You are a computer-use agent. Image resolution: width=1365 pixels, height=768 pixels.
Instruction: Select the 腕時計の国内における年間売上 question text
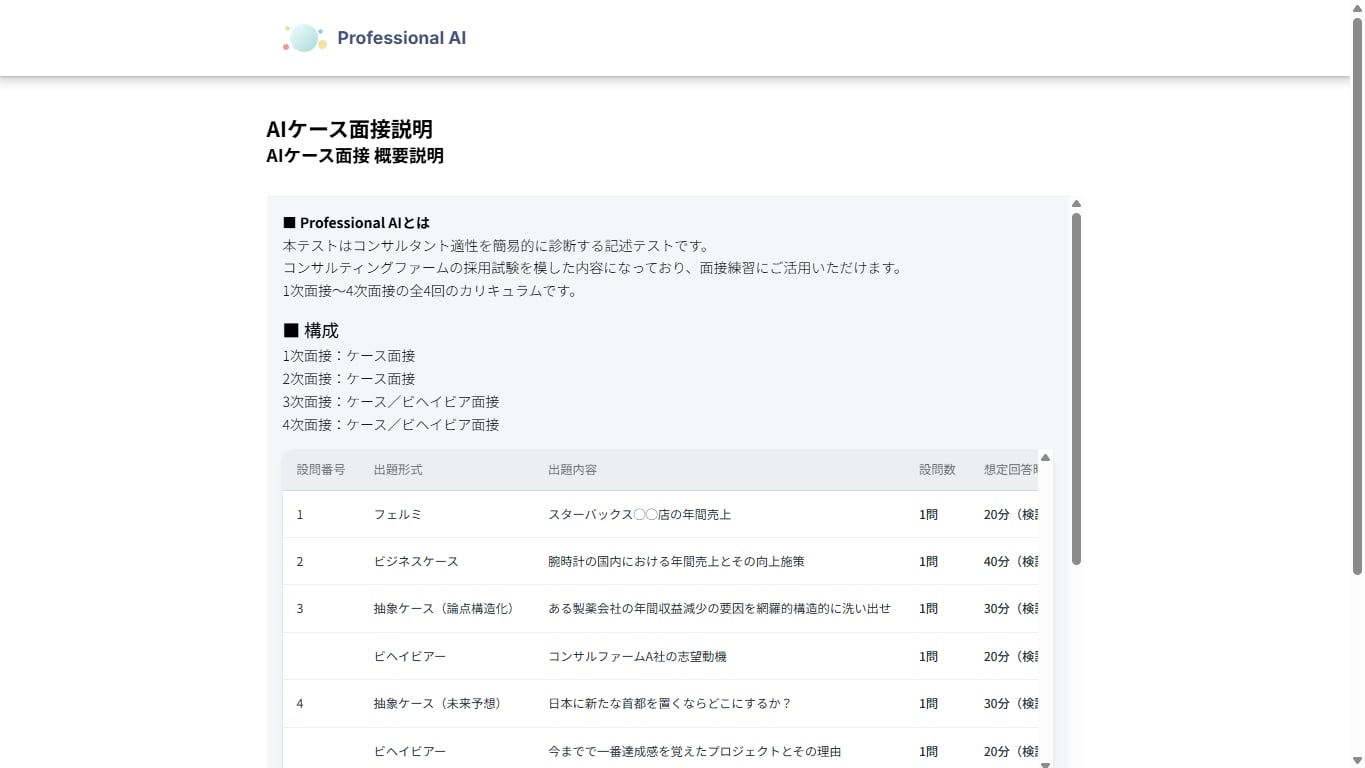click(x=677, y=562)
